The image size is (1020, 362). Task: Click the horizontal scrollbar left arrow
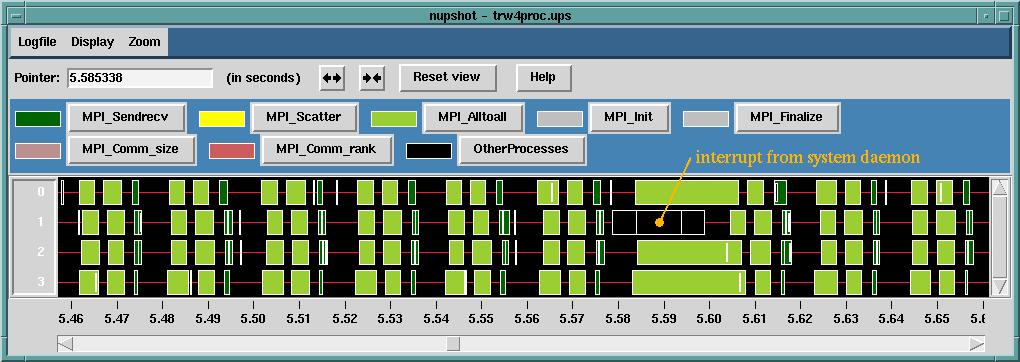[65, 344]
